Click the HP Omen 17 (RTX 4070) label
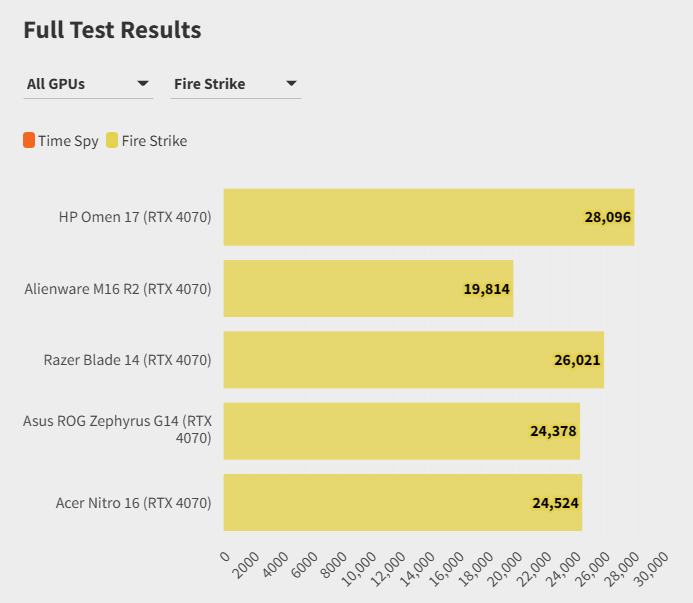This screenshot has height=603, width=693. 135,217
